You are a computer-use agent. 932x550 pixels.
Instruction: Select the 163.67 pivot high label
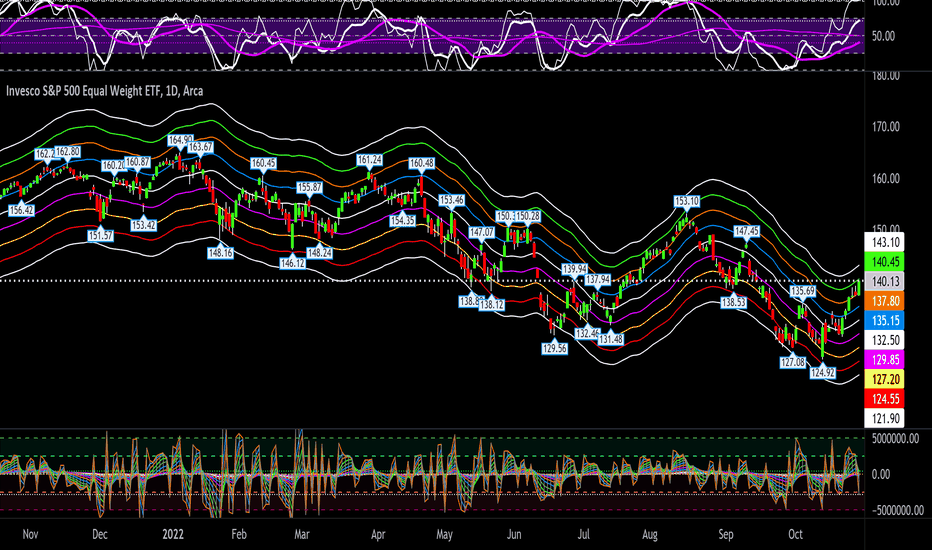[x=200, y=147]
